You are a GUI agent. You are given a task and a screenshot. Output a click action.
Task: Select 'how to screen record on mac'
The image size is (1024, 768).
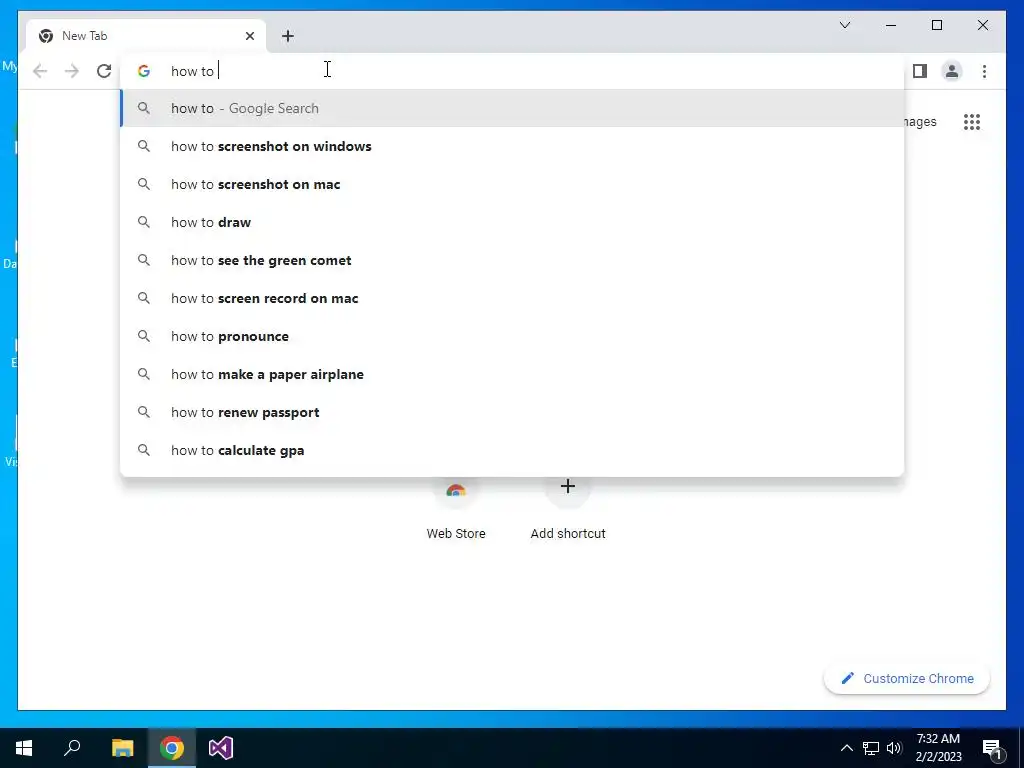click(512, 298)
